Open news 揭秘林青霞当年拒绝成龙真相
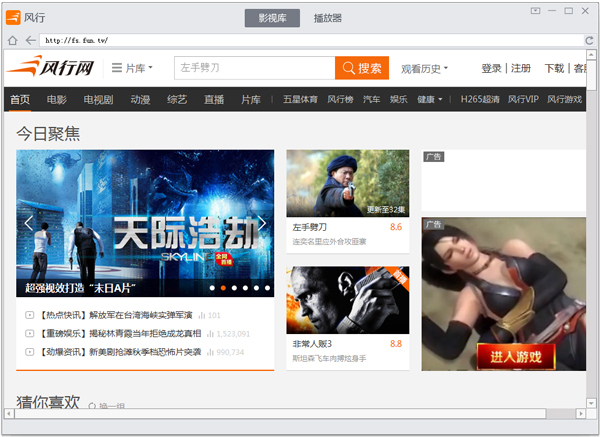The height and width of the screenshot is (437, 600). pyautogui.click(x=145, y=333)
